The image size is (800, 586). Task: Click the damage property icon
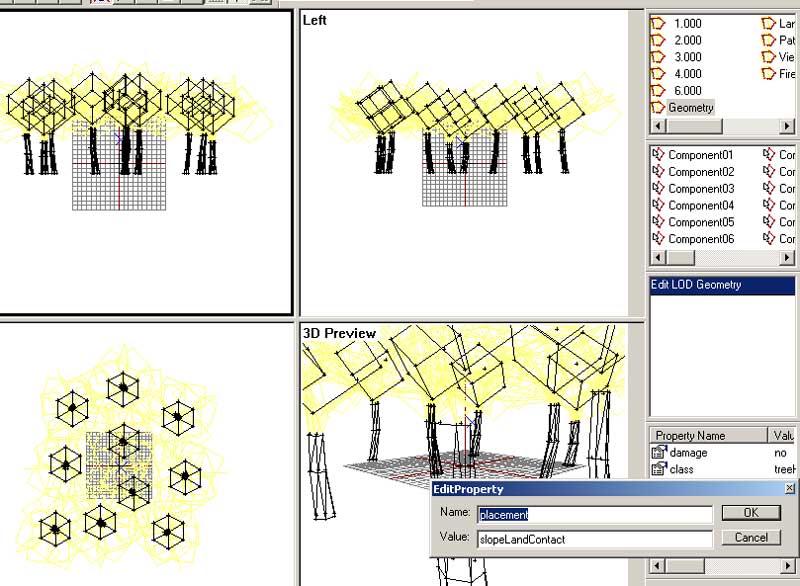658,453
